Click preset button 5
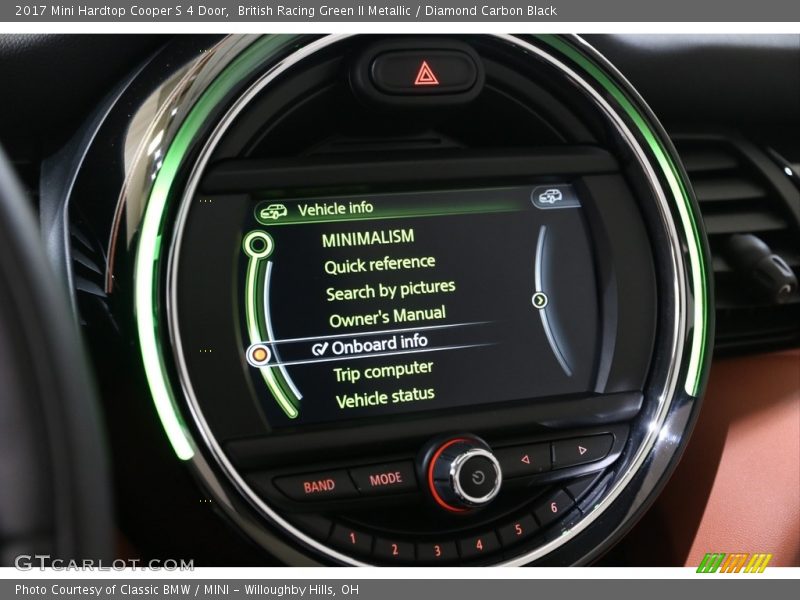The width and height of the screenshot is (800, 600). click(x=518, y=530)
